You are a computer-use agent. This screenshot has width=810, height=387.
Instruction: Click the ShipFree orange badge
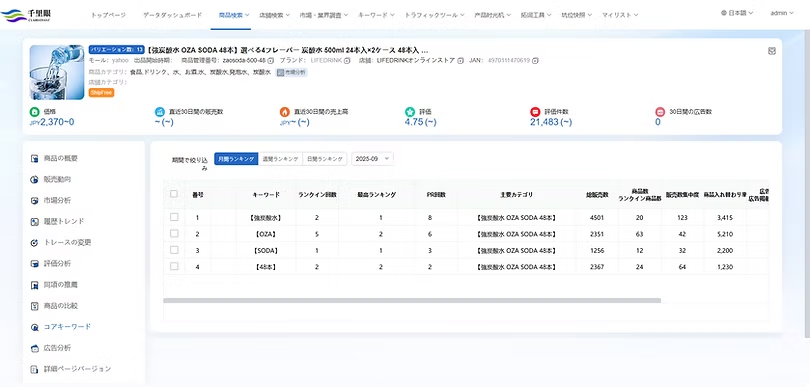pyautogui.click(x=101, y=92)
